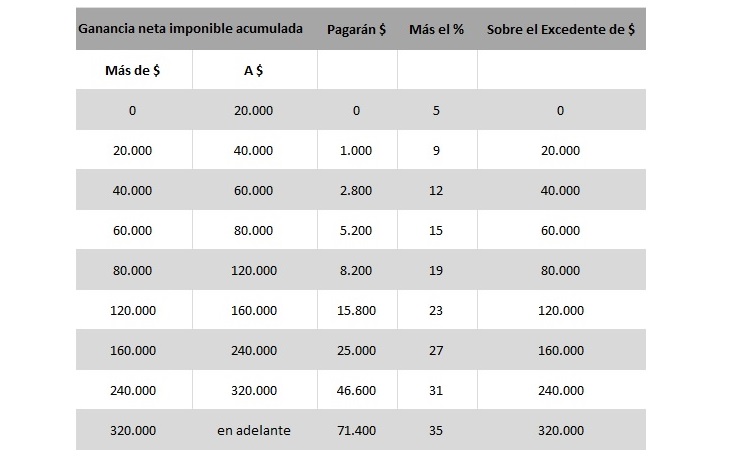Image resolution: width=748 pixels, height=460 pixels.
Task: Click the 27 percent cell
Action: point(437,350)
